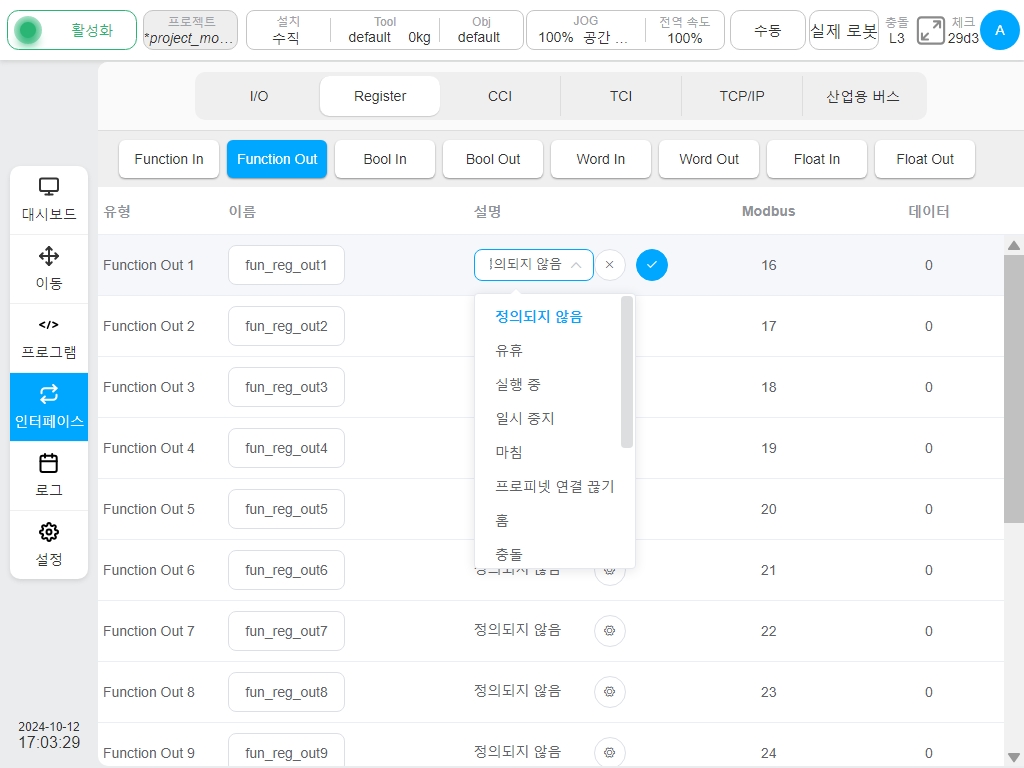The height and width of the screenshot is (768, 1024).
Task: Switch to the TCI tab
Action: (x=620, y=96)
